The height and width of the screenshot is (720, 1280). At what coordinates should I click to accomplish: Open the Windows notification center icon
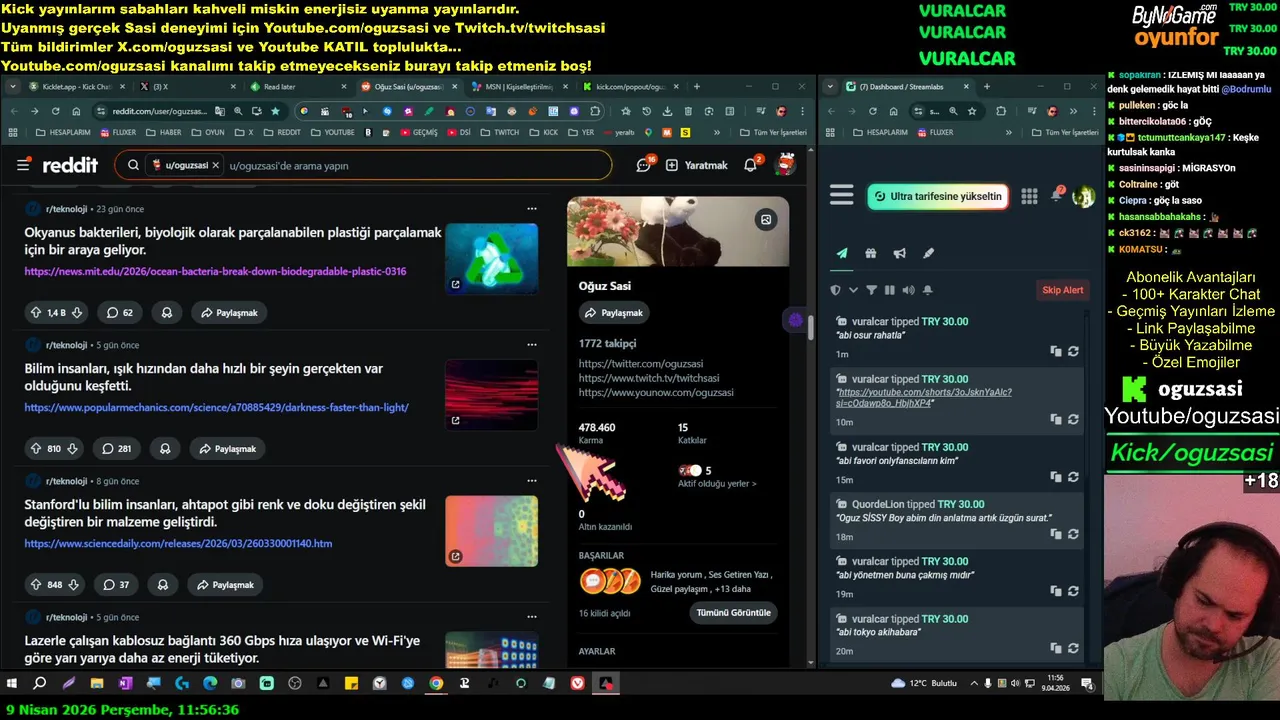[1088, 684]
